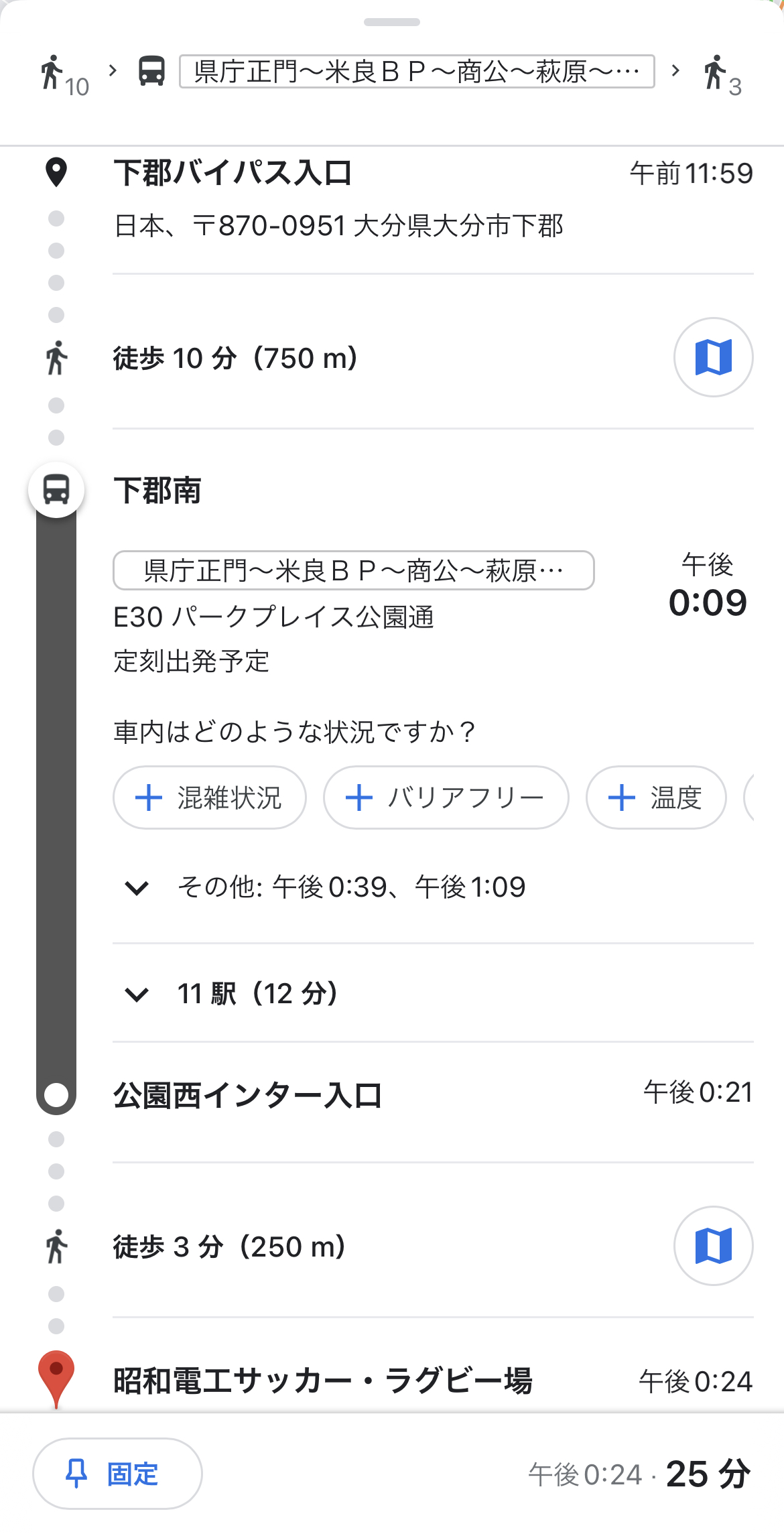784x1534 pixels.
Task: Open 公園西インター入口 stop details
Action: 248,1096
